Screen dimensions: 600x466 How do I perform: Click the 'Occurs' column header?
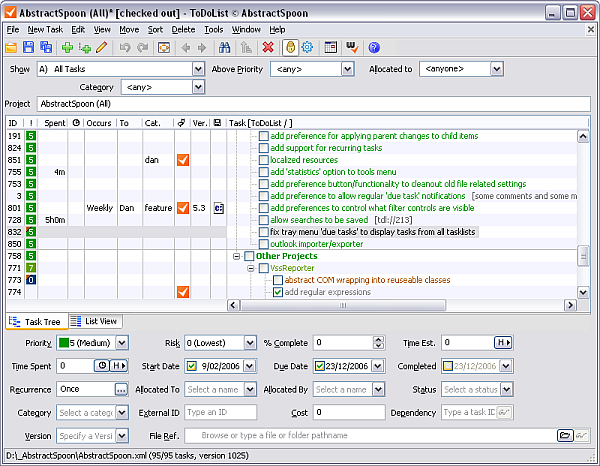101,123
